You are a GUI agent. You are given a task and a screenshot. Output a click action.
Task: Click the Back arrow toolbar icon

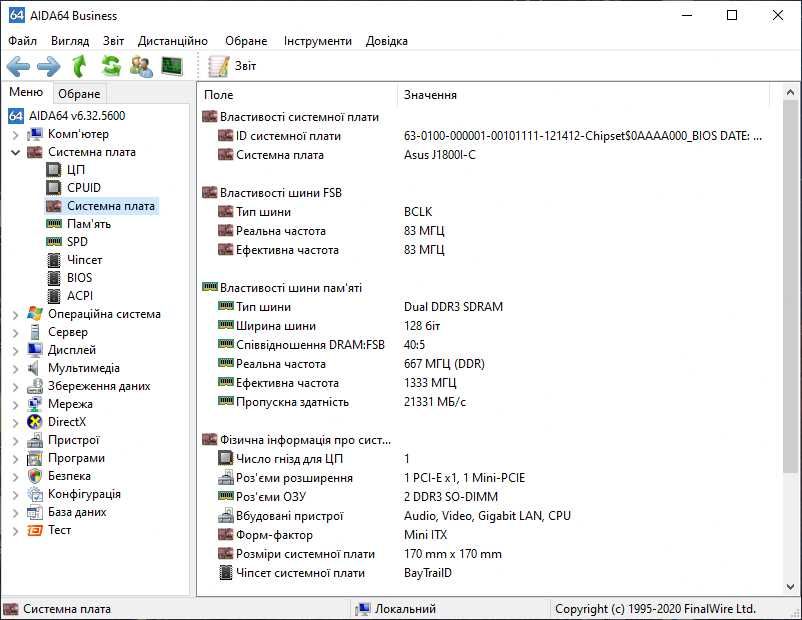pos(18,67)
